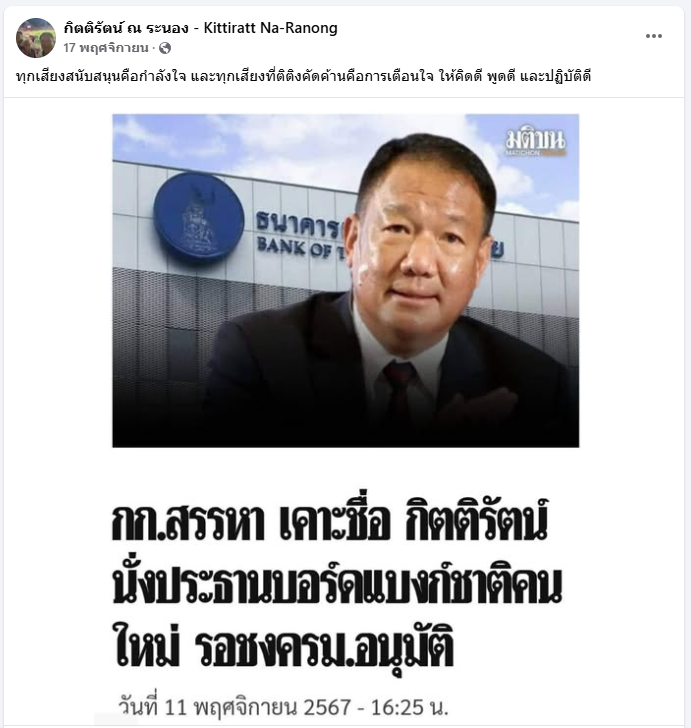Click the blue Bank of Thailand emblem
Image resolution: width=691 pixels, height=728 pixels.
(x=199, y=218)
